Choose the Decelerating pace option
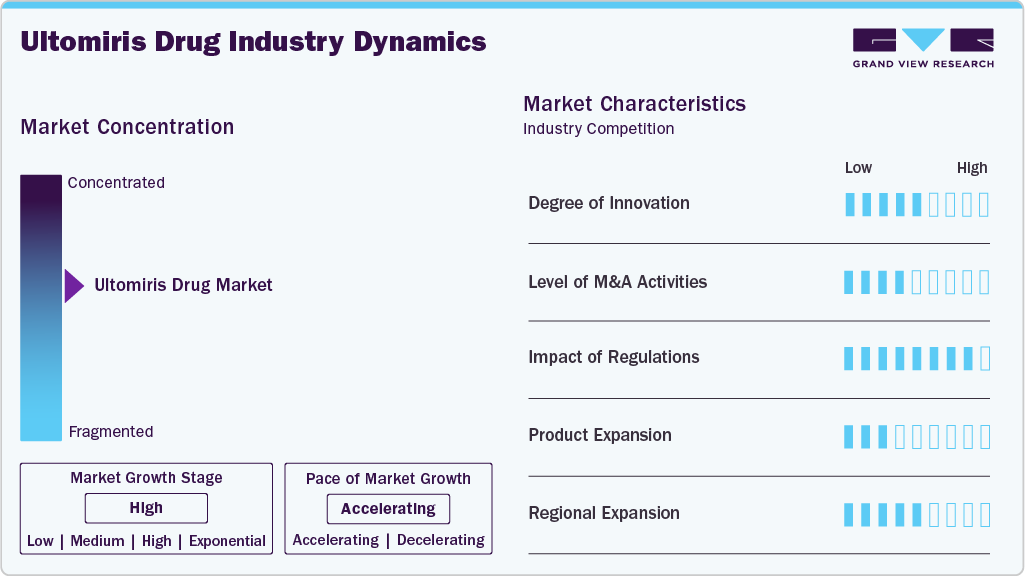 tap(440, 540)
